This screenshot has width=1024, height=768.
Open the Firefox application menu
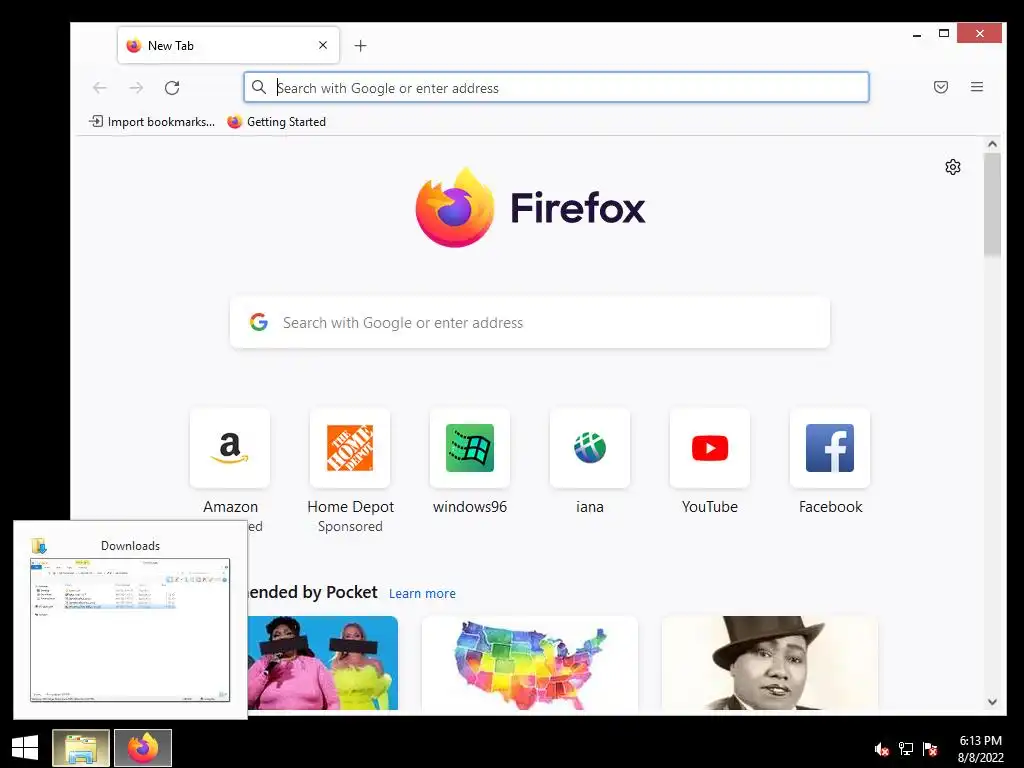[977, 87]
